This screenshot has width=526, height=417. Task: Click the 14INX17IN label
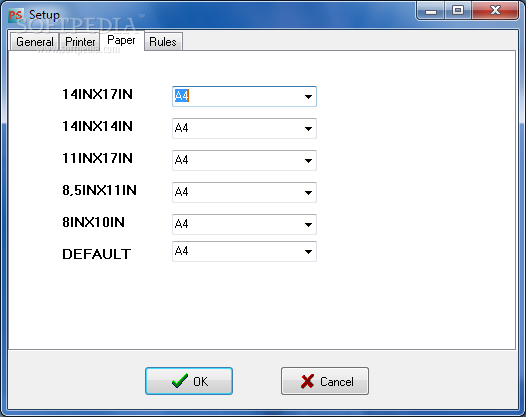98,94
